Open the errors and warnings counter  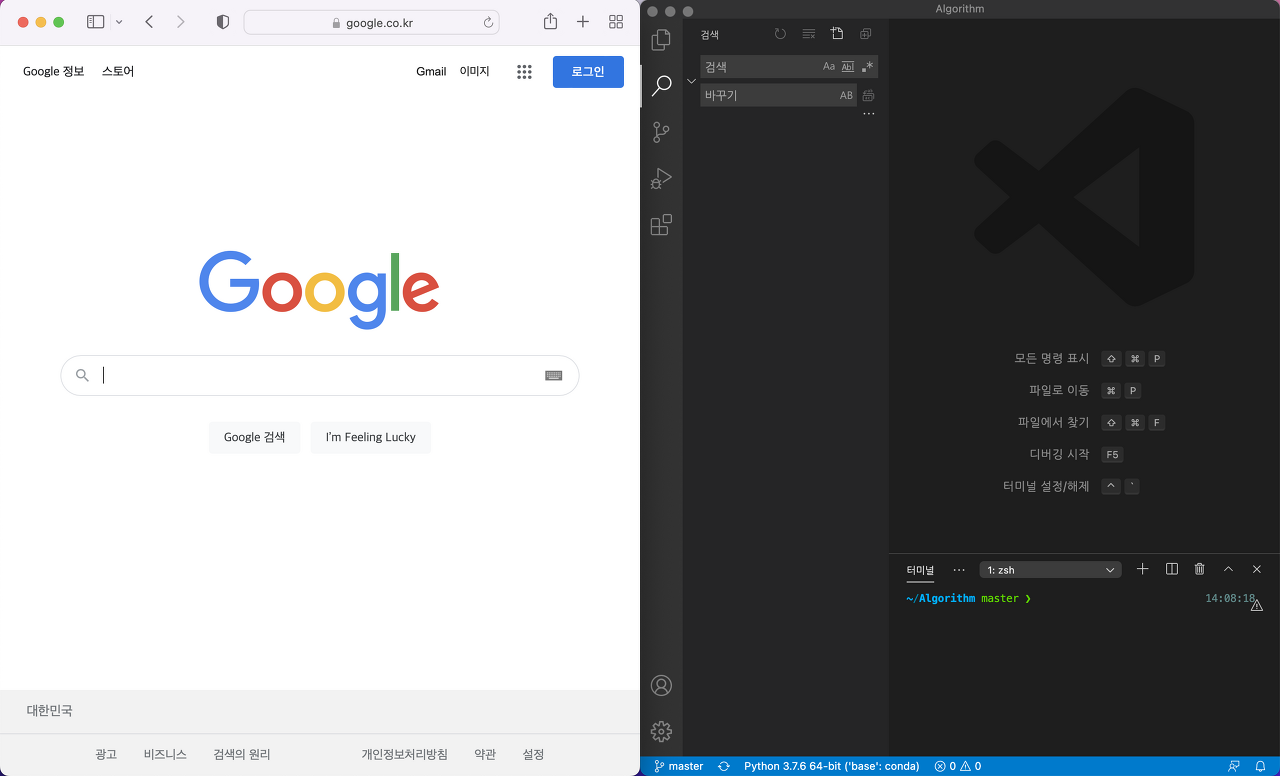coord(958,766)
